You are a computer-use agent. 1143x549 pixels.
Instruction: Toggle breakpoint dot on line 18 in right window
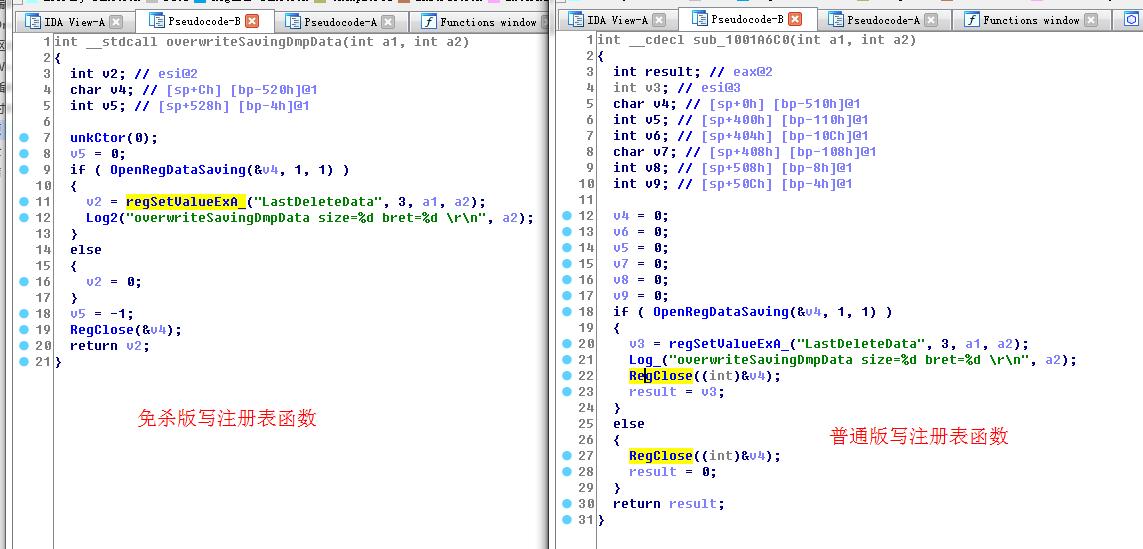point(567,312)
